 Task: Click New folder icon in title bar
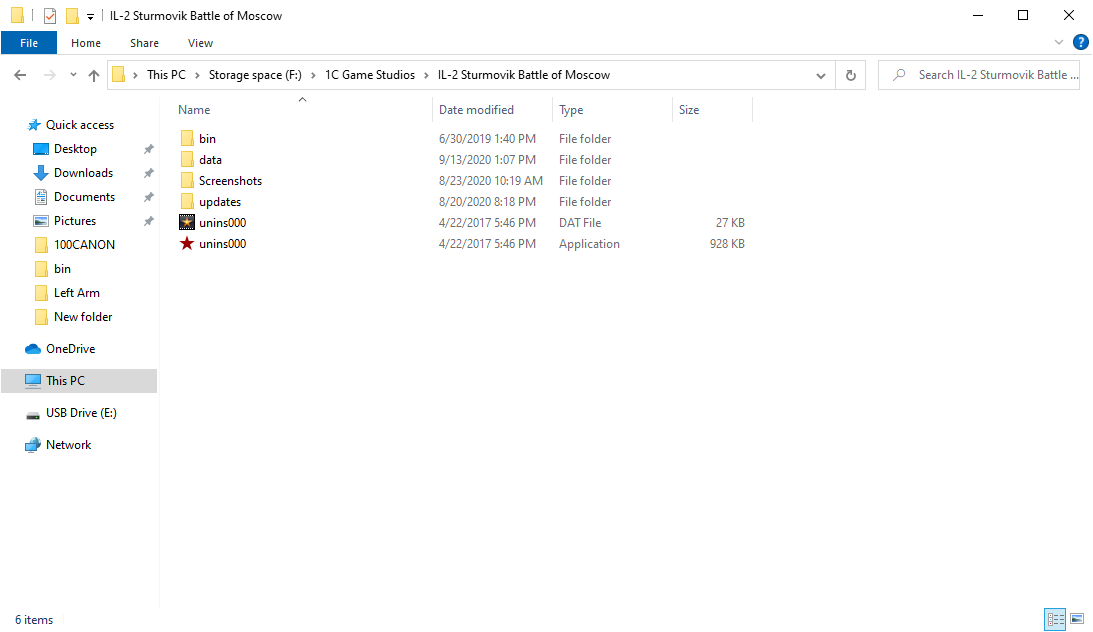[x=72, y=15]
